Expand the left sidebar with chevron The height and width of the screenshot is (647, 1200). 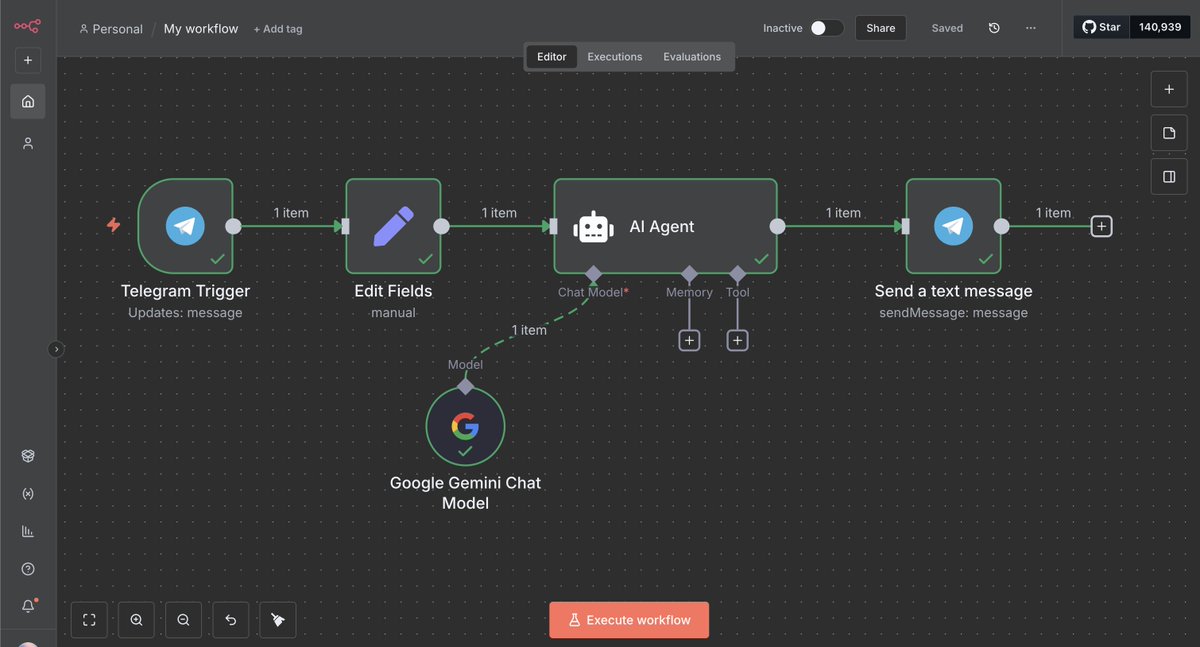point(56,349)
